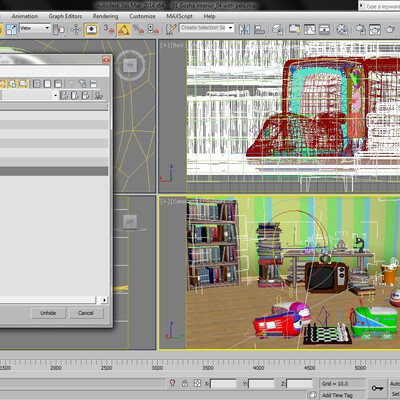Toggle the Percent Snap button
This screenshot has height=400, width=400.
(x=138, y=30)
